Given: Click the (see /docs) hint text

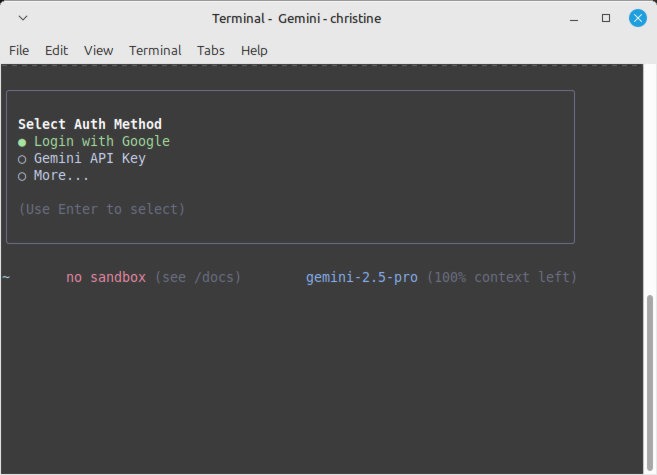Looking at the screenshot, I should click(x=198, y=277).
